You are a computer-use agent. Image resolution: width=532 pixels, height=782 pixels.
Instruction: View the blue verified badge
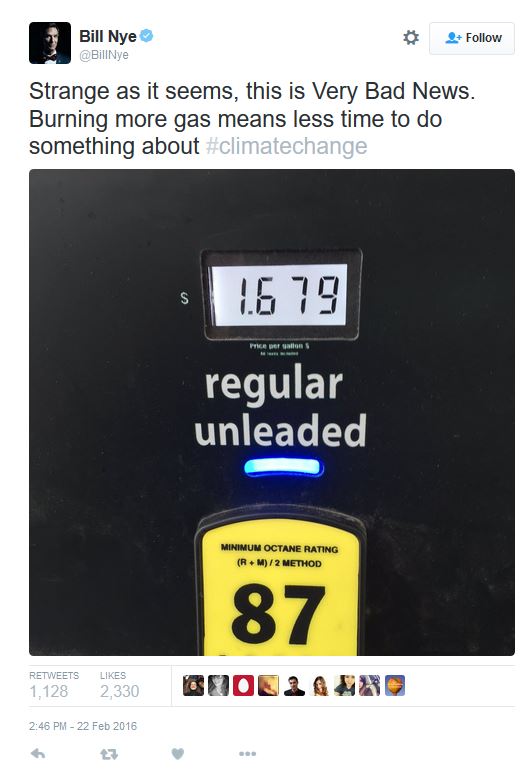[147, 36]
